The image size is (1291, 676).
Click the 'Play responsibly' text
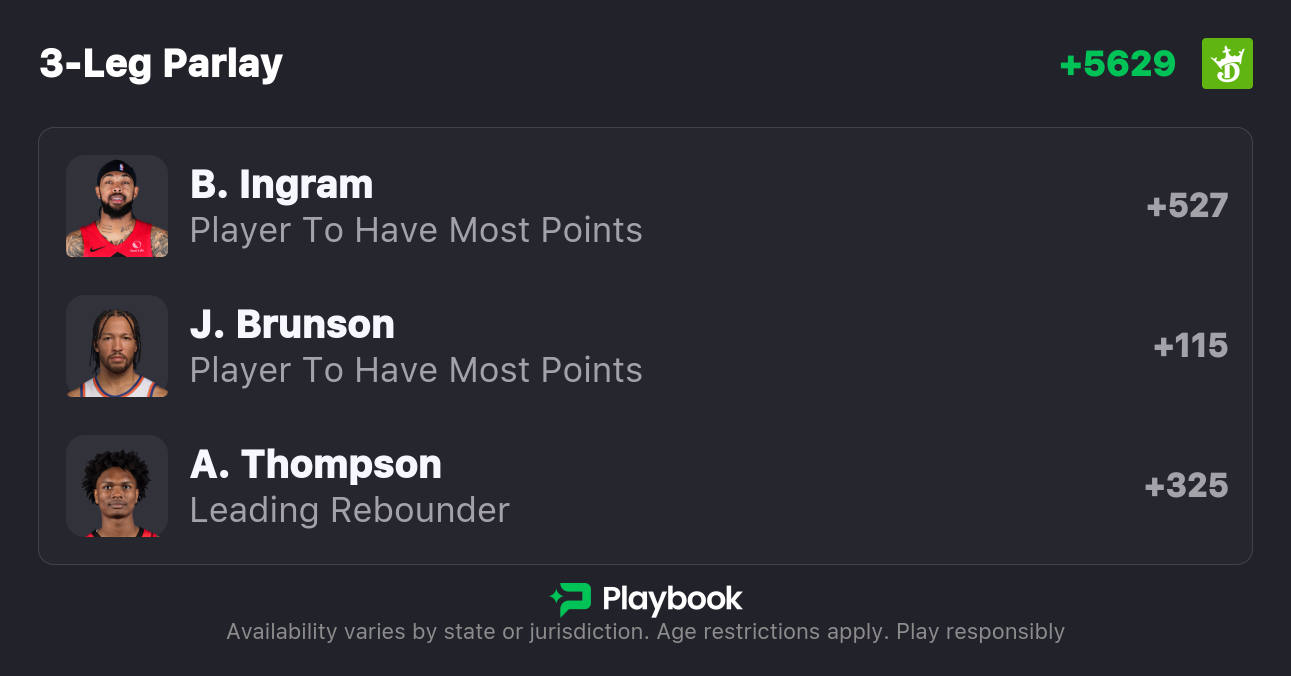[x=980, y=632]
